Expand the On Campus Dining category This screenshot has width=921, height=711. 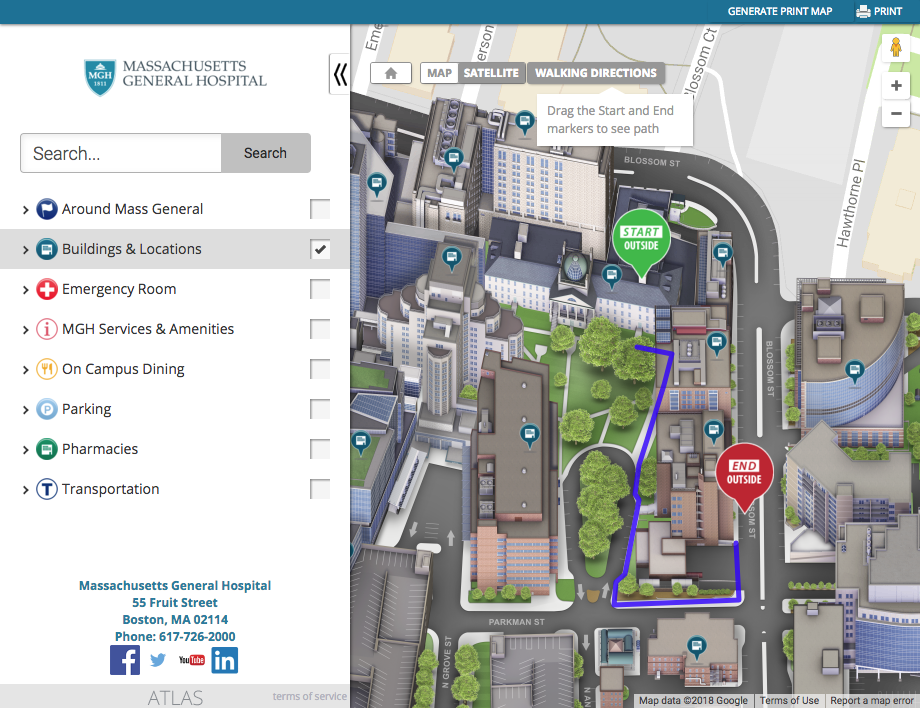point(25,370)
